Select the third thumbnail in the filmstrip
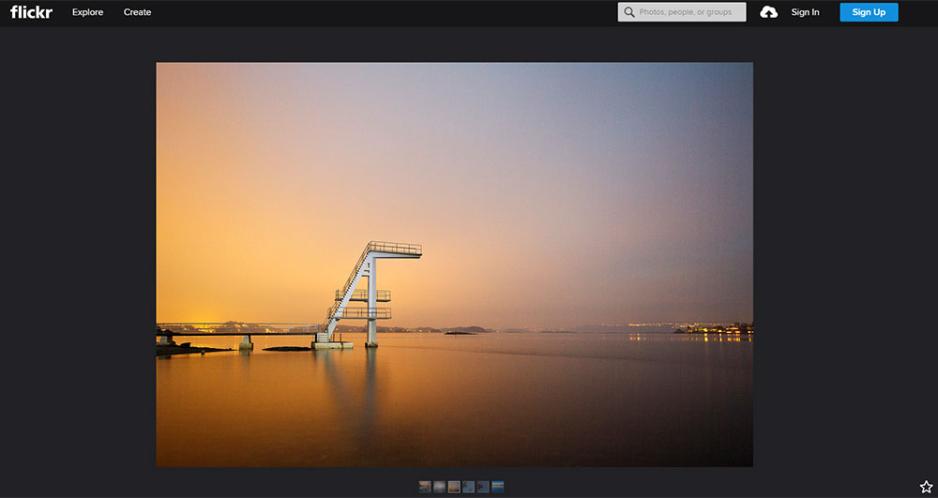Image resolution: width=938 pixels, height=498 pixels. (x=454, y=487)
